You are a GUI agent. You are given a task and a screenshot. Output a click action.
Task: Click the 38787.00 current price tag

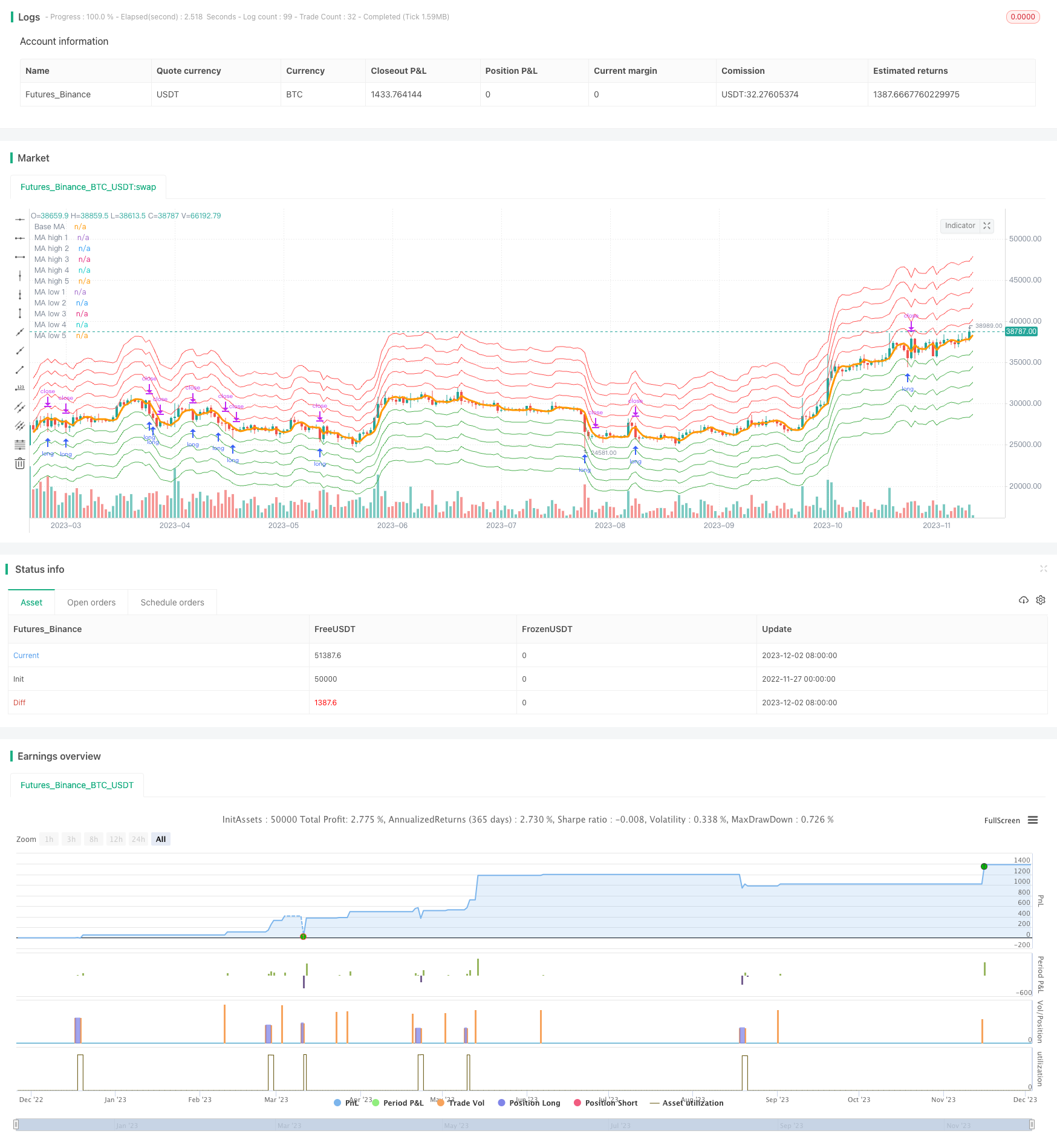(1021, 331)
